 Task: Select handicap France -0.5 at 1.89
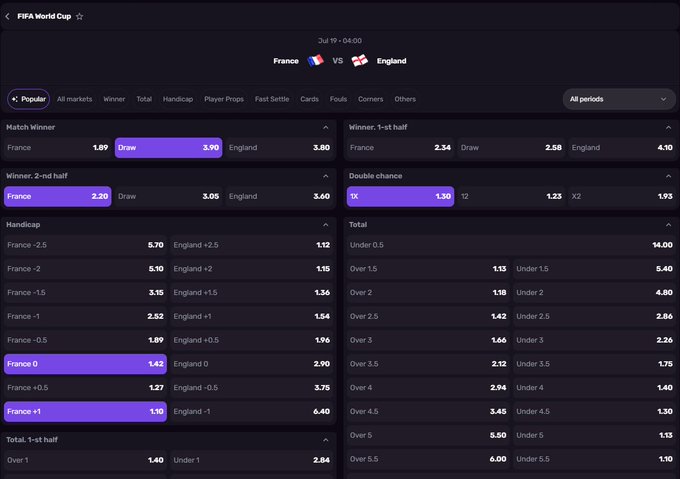click(x=85, y=340)
